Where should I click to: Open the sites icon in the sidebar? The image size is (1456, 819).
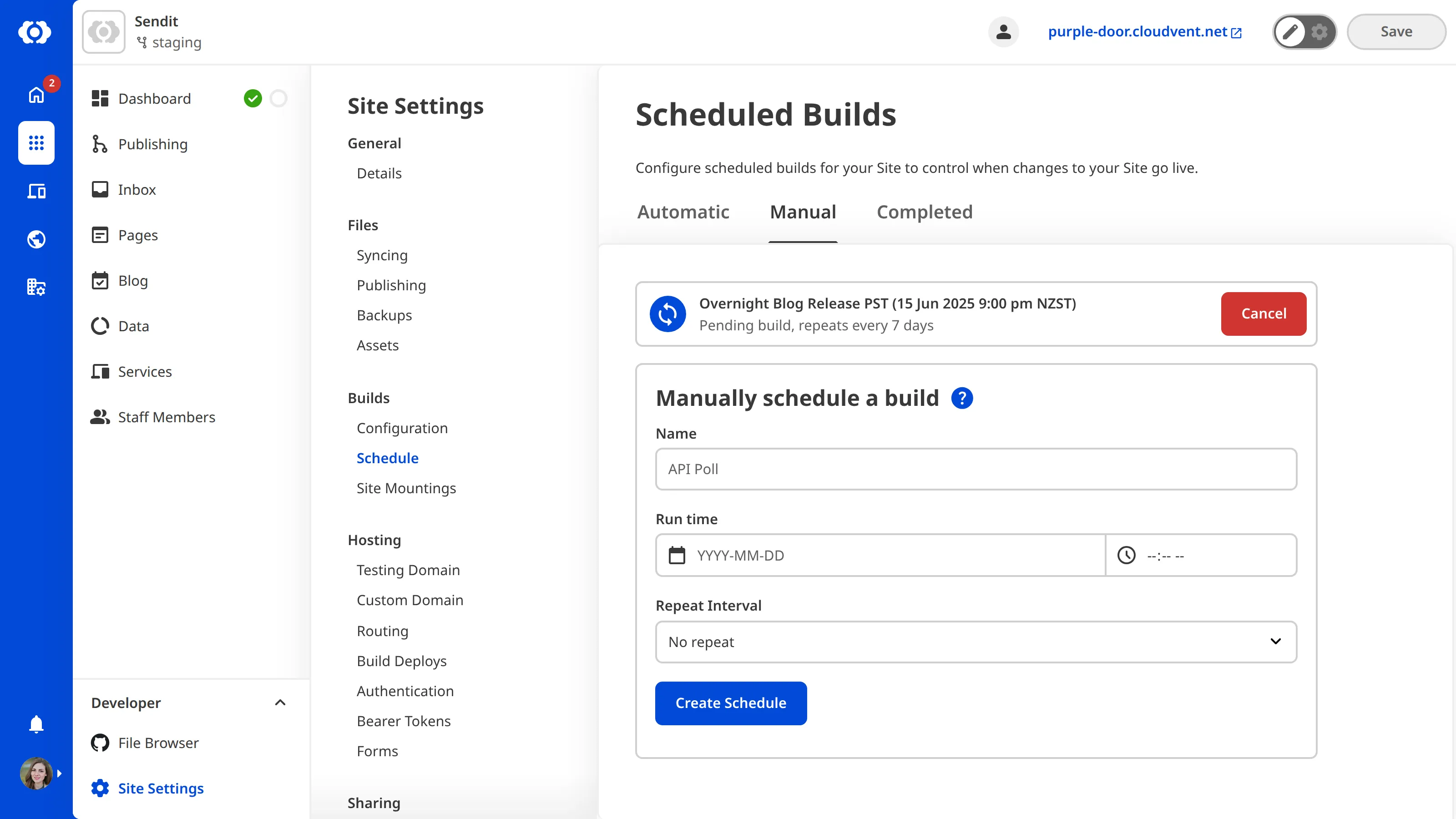click(x=35, y=191)
